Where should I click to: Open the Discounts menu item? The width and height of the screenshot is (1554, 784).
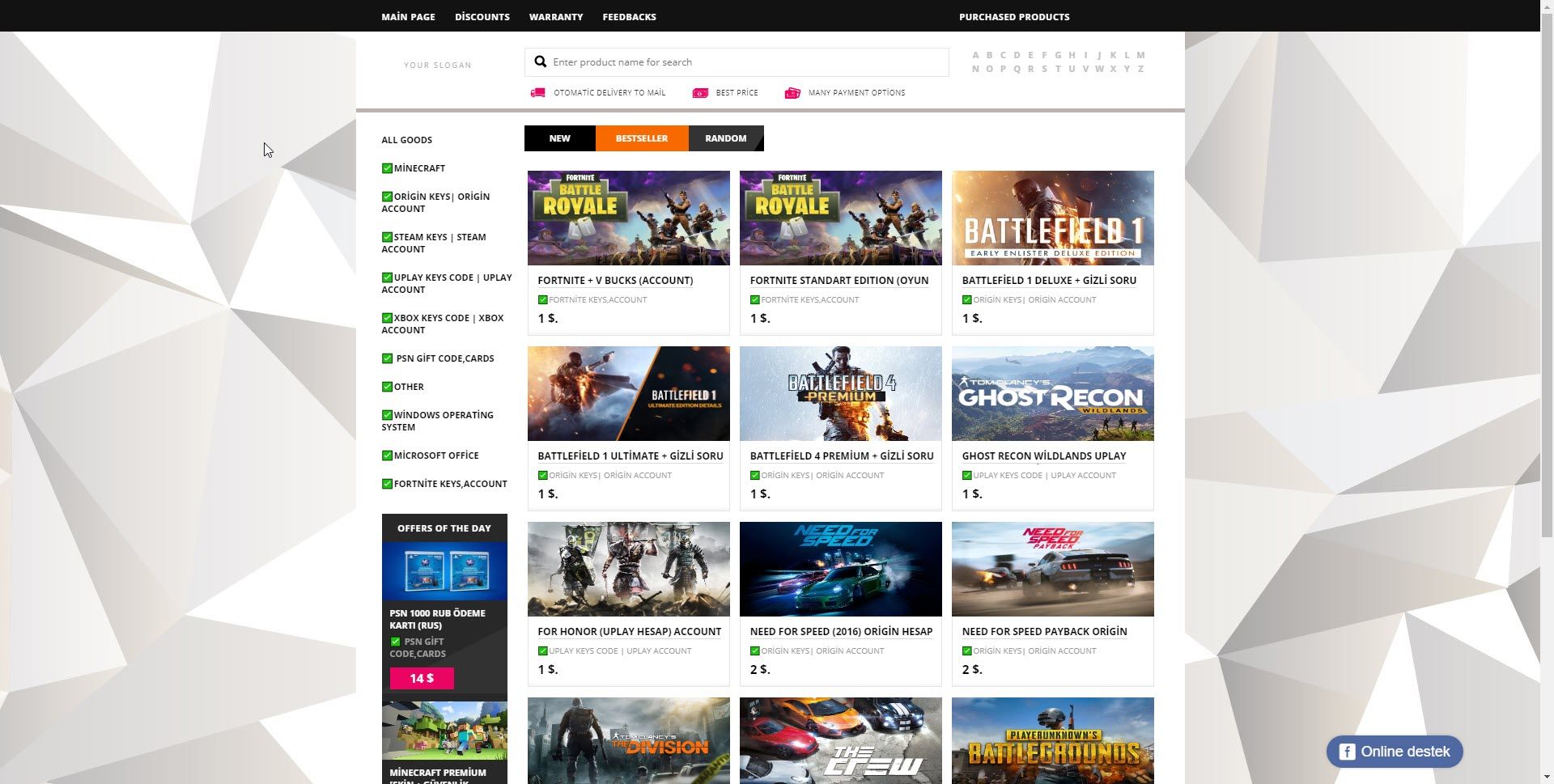coord(482,17)
